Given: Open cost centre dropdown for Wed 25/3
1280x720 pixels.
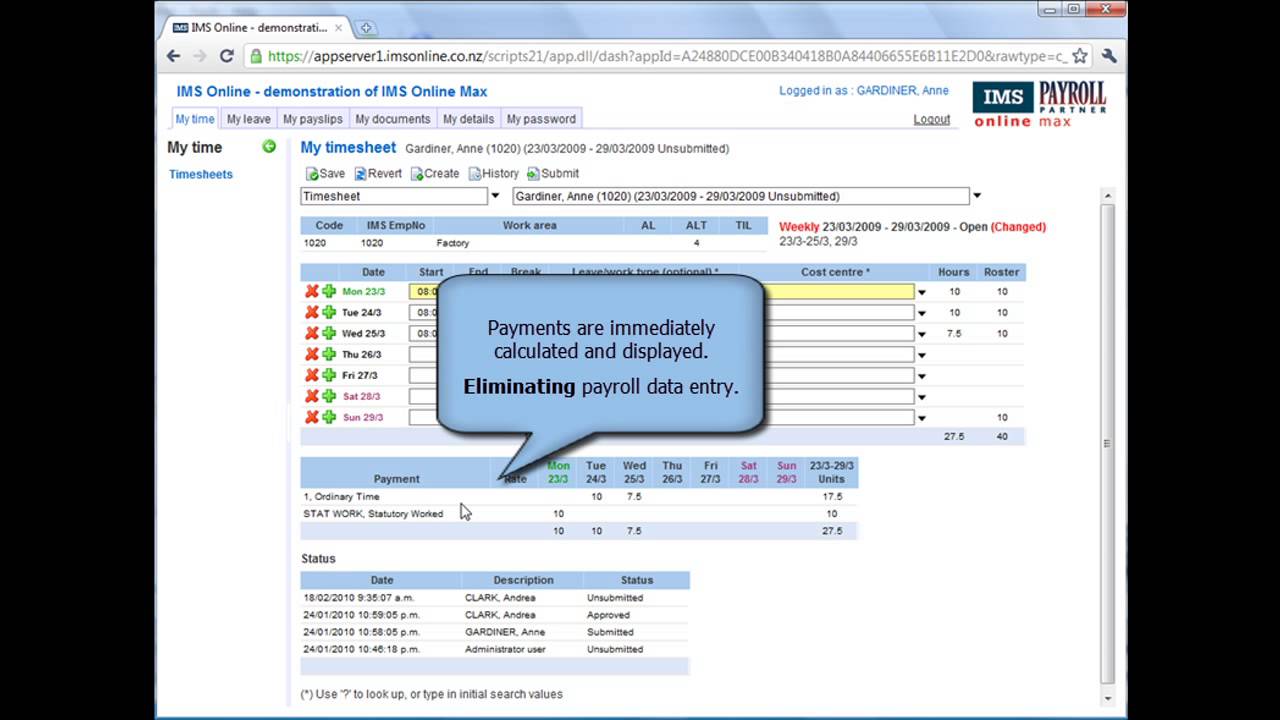Looking at the screenshot, I should click(x=922, y=334).
